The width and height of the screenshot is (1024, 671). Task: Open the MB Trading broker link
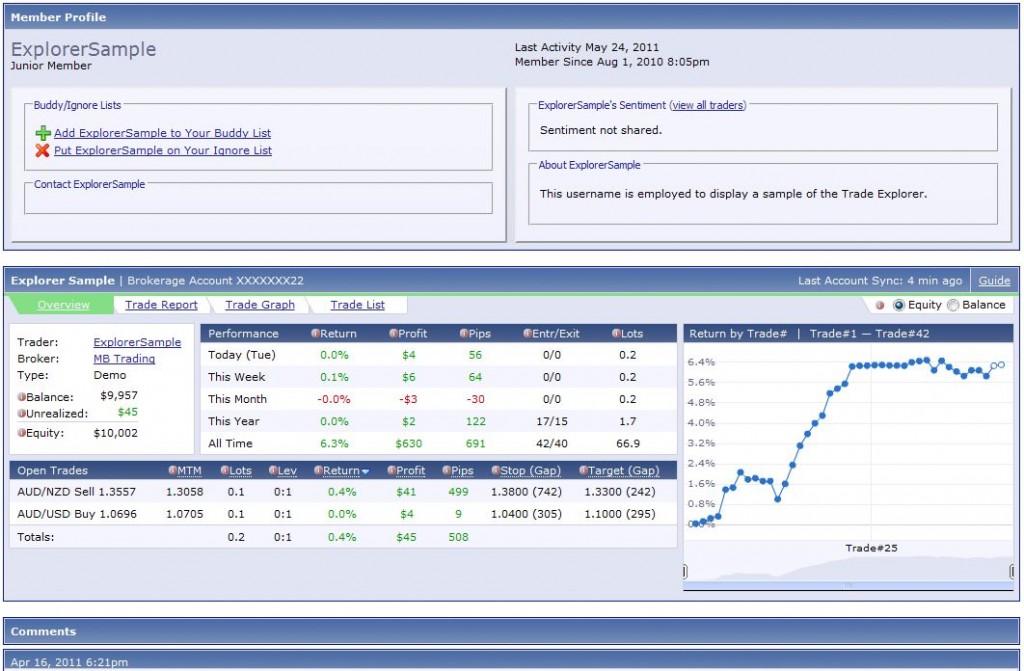[124, 359]
